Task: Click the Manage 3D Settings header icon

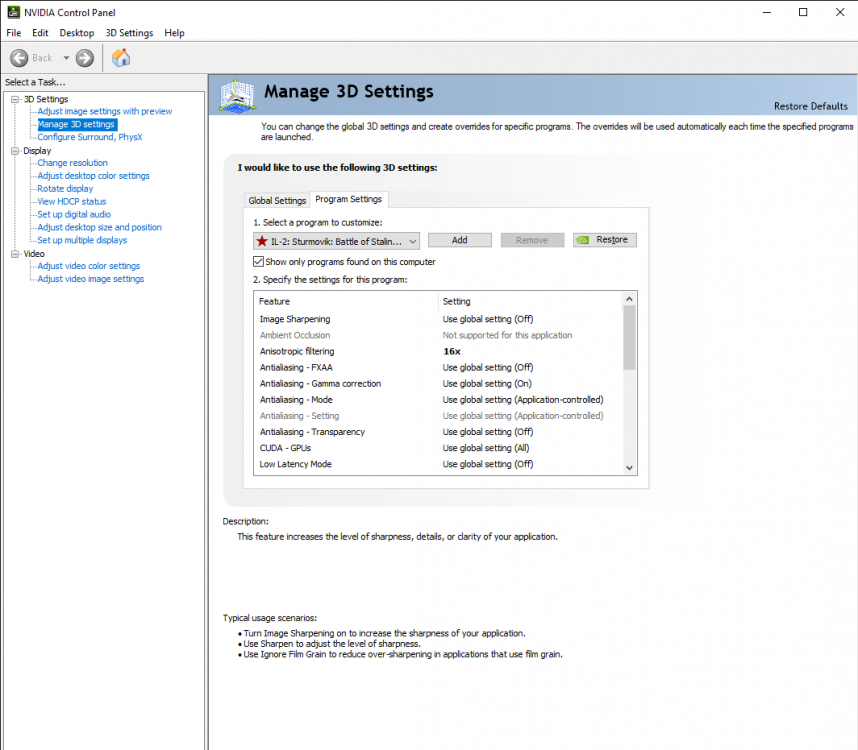Action: [x=237, y=96]
